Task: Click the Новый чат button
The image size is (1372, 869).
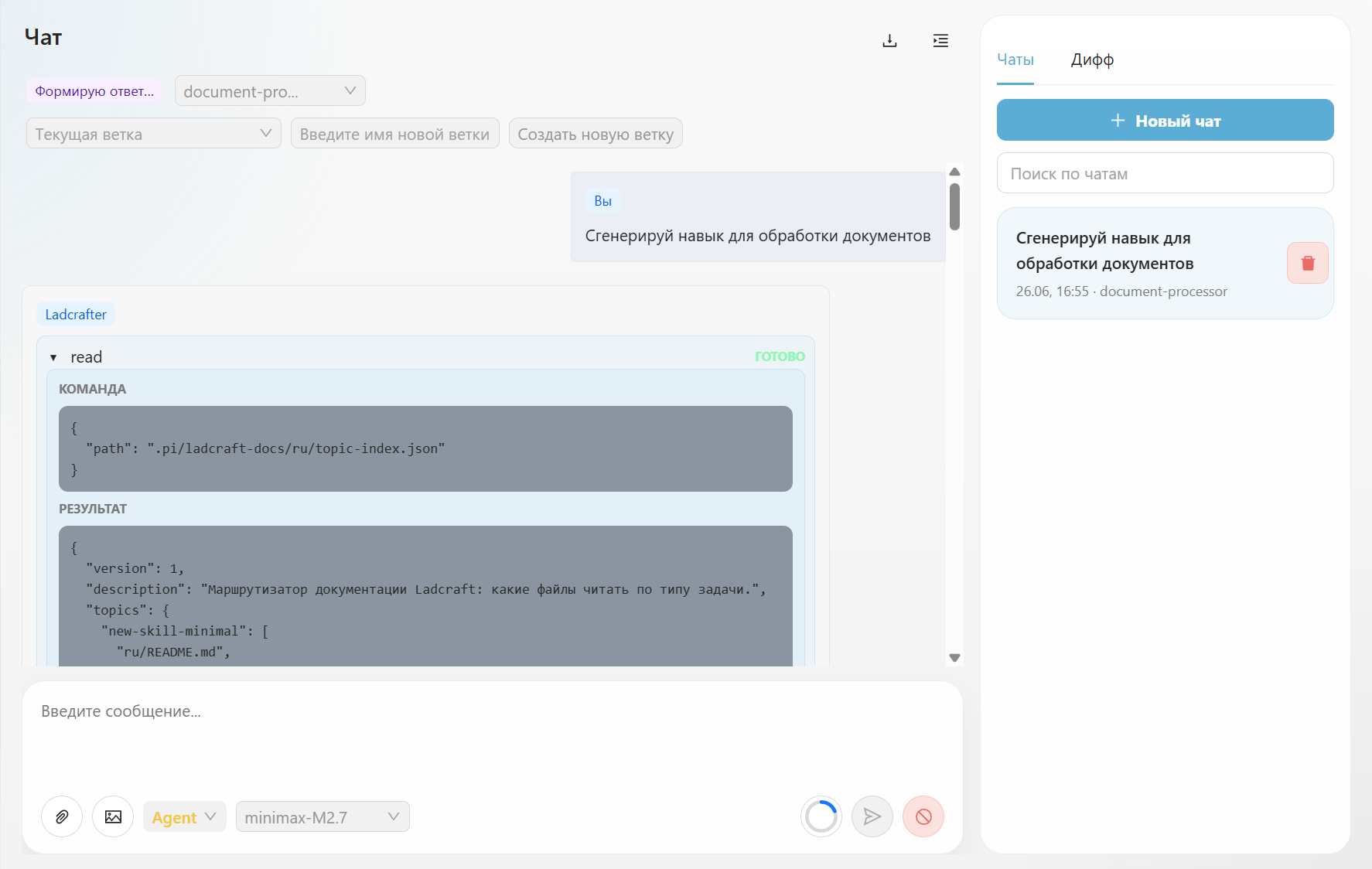Action: tap(1166, 120)
